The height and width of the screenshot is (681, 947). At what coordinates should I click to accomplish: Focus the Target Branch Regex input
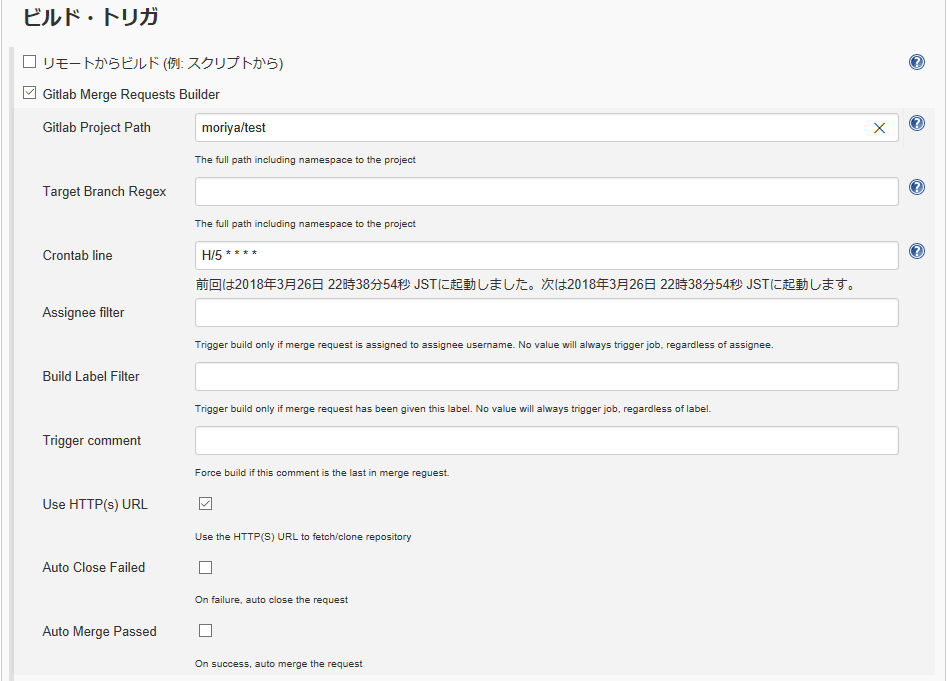pyautogui.click(x=547, y=191)
